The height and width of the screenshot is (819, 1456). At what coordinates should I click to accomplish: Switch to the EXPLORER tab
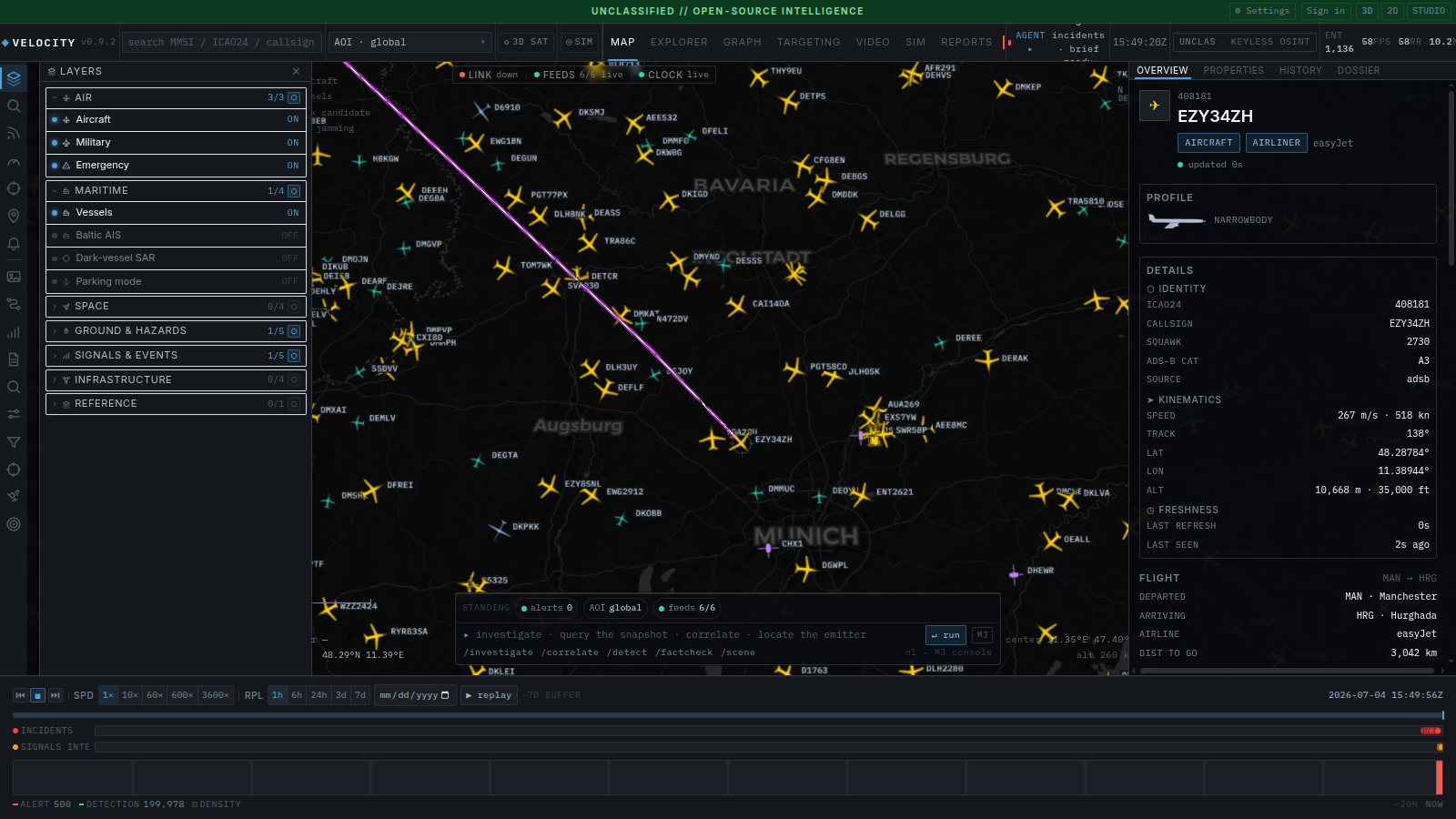tap(679, 42)
